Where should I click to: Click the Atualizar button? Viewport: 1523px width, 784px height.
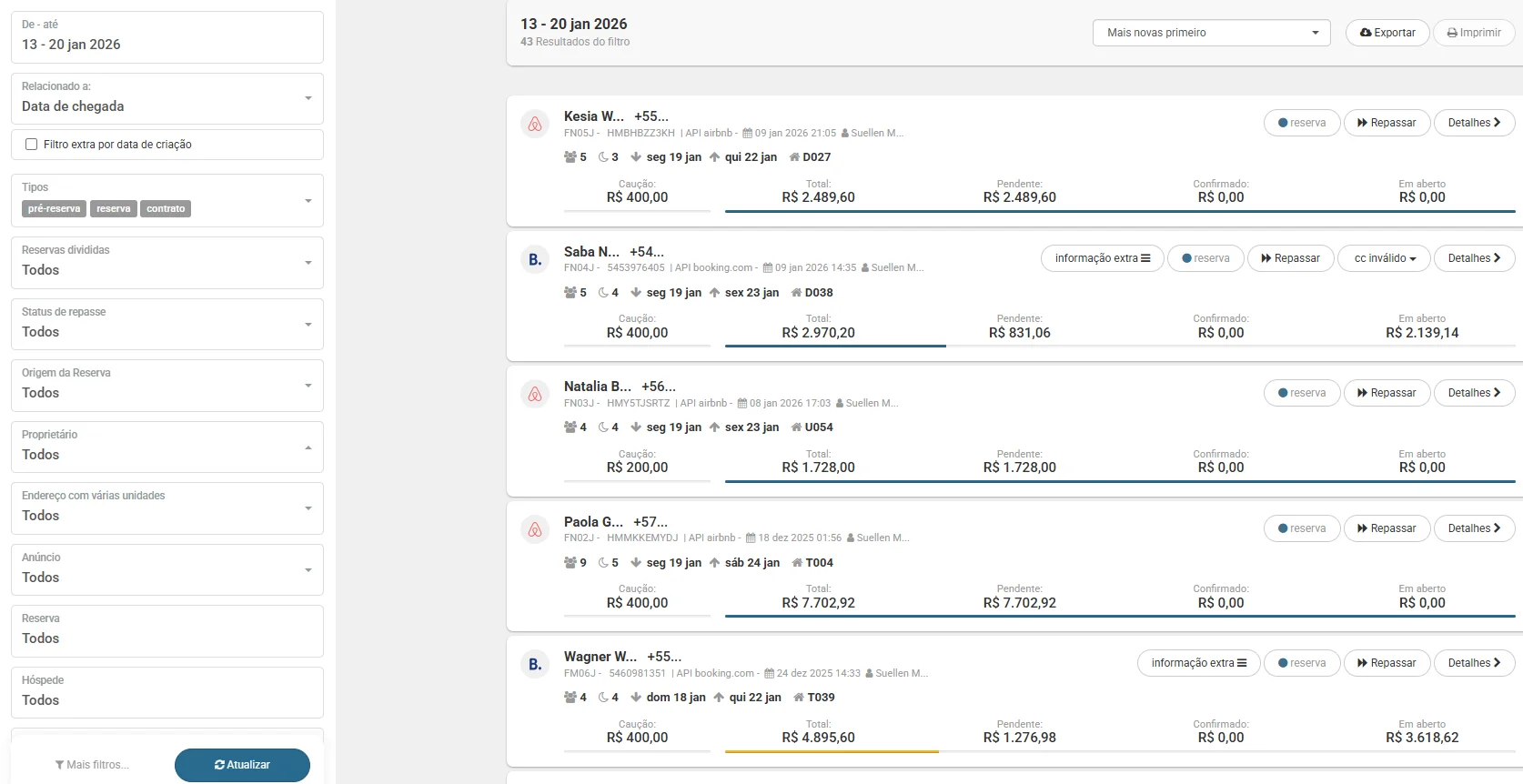[x=242, y=765]
